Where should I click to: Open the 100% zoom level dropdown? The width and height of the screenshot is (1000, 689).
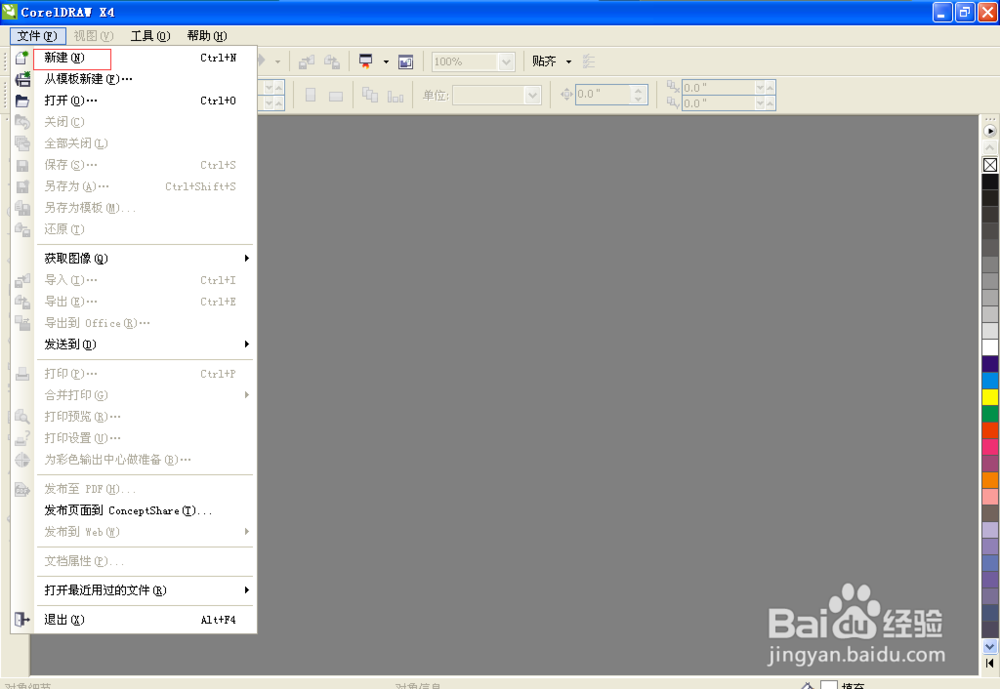click(506, 62)
